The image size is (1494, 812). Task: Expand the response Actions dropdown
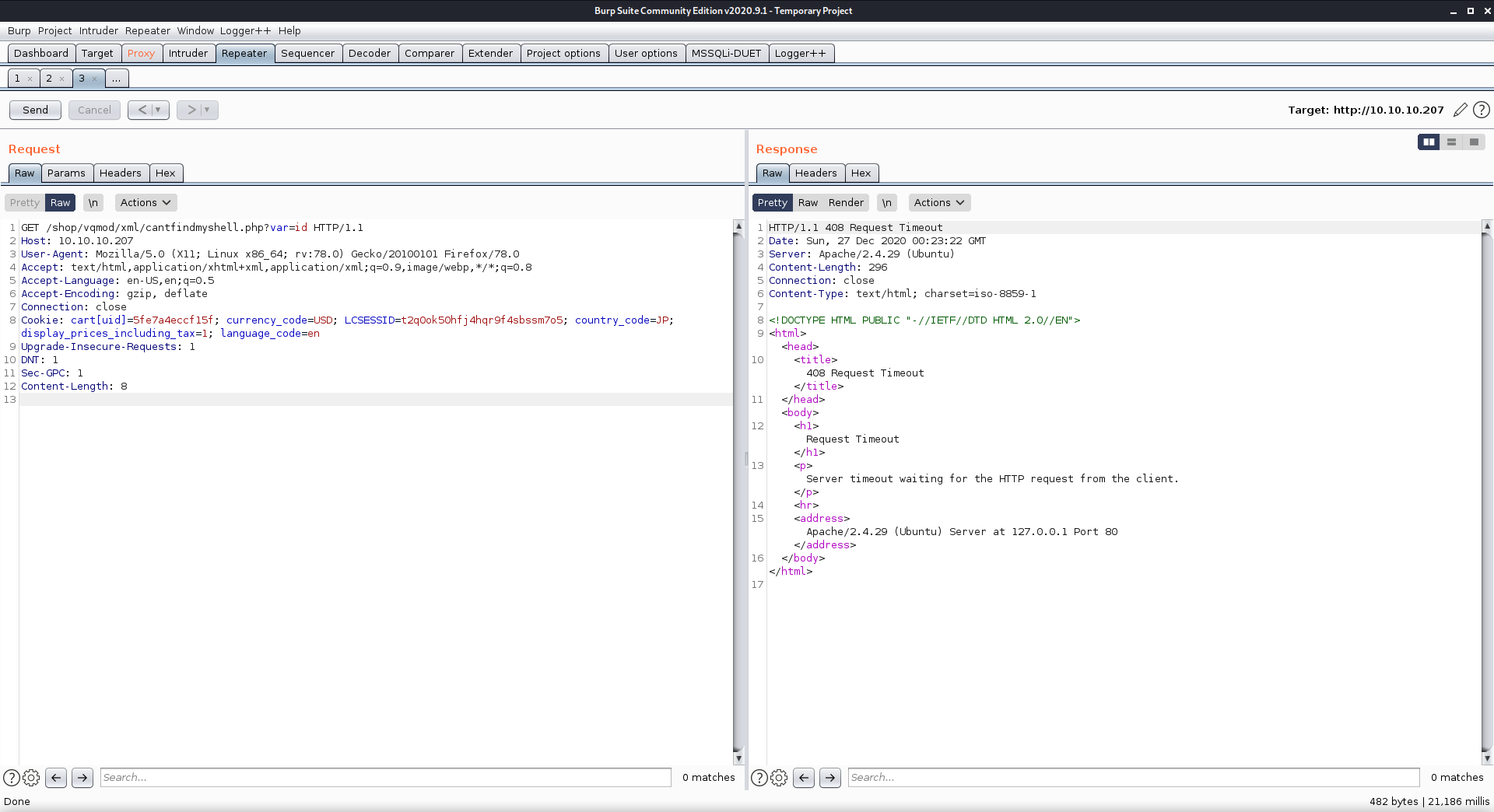point(939,202)
